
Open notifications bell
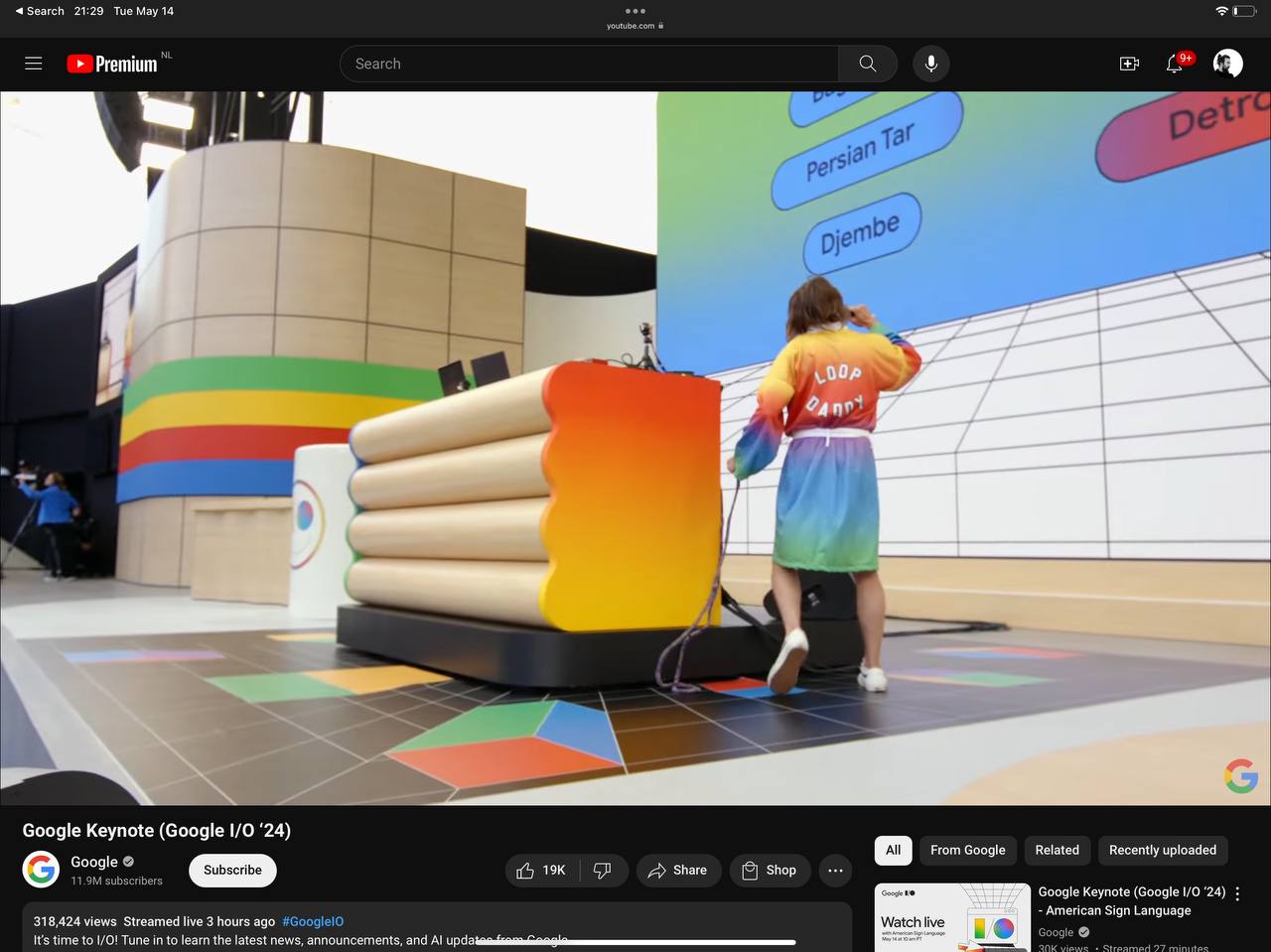(x=1175, y=64)
